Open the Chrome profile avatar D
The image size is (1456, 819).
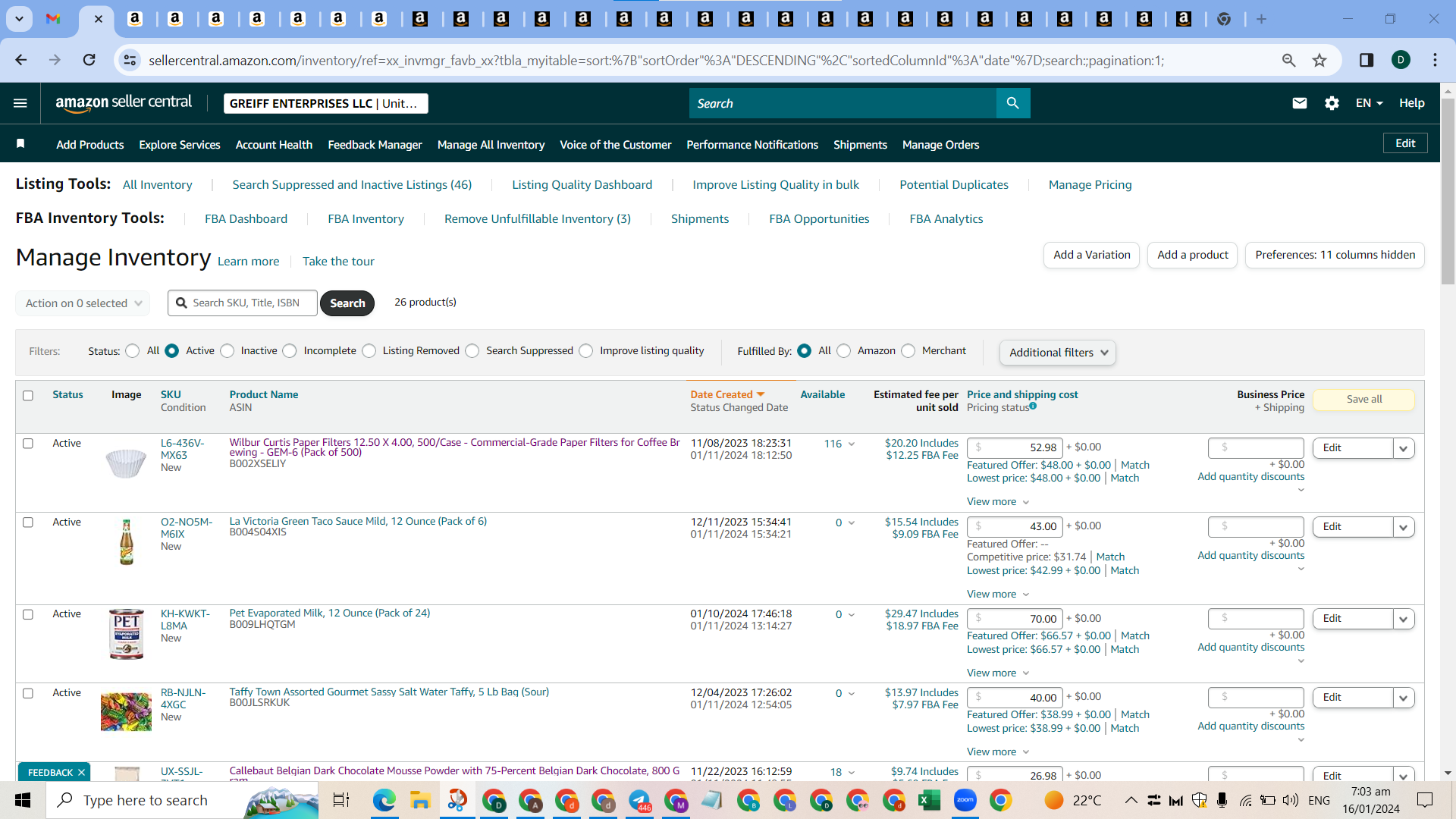point(1401,60)
